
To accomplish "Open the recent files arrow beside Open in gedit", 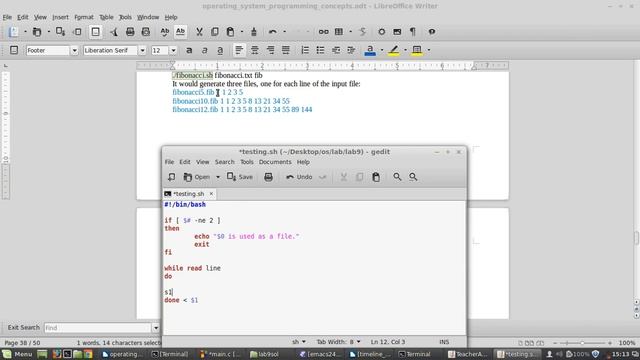I will point(218,177).
